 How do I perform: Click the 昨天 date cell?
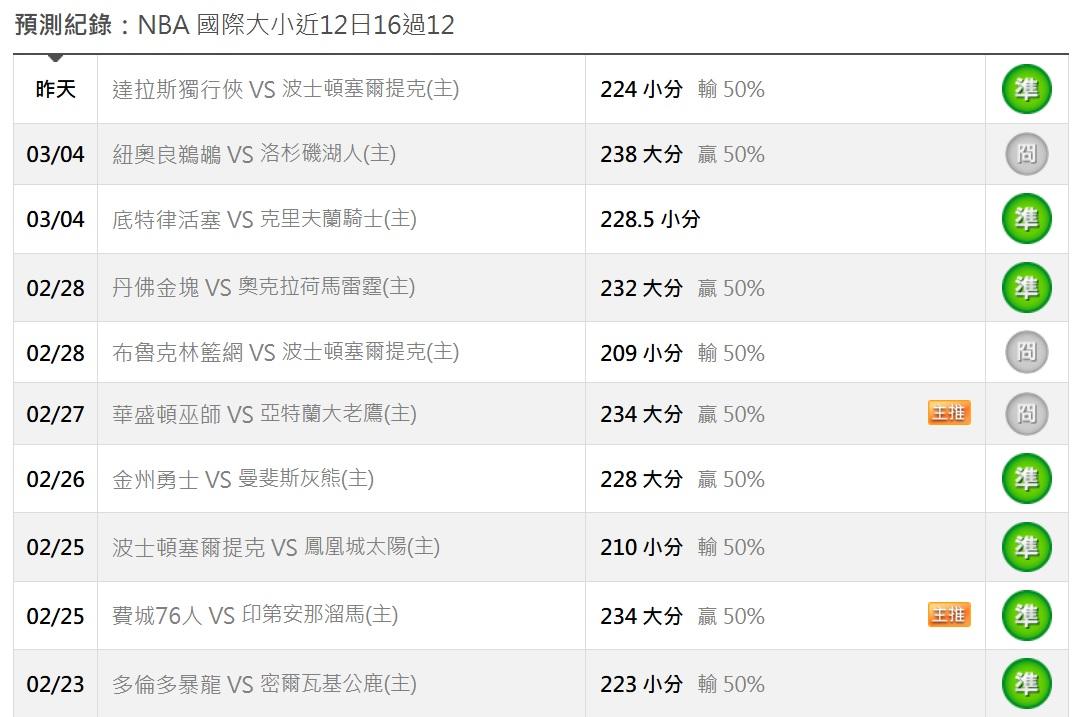pyautogui.click(x=56, y=89)
